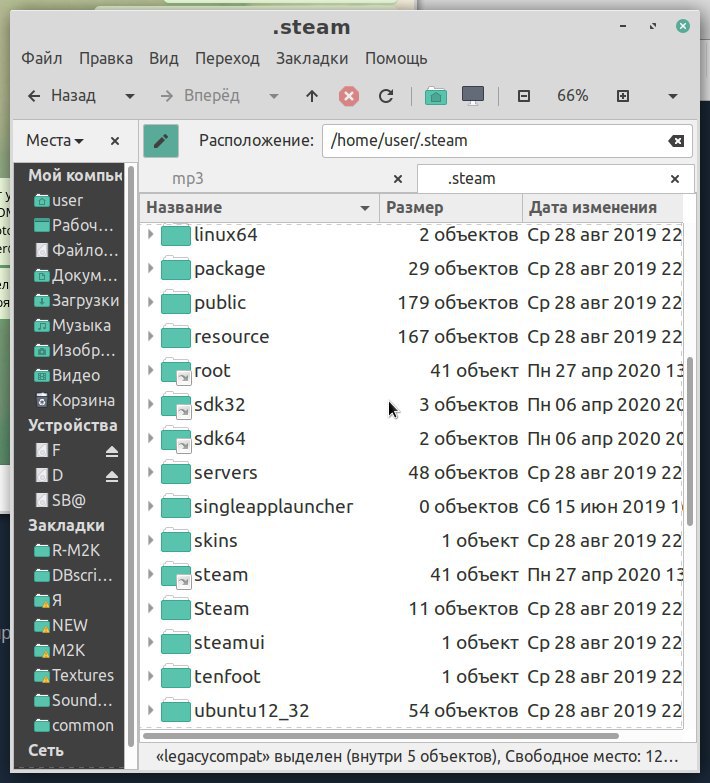Open the Вперёд history dropdown
The image size is (710, 783).
point(274,96)
